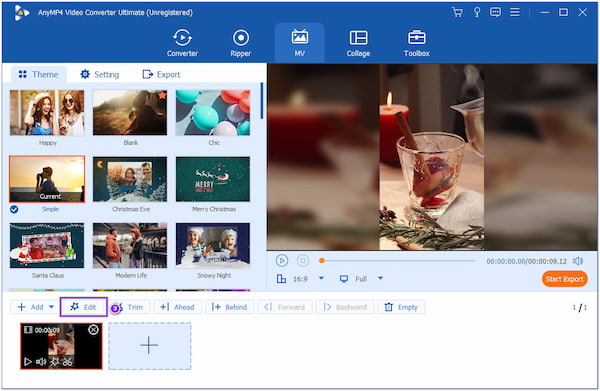Click the Ahead button

[x=178, y=307]
